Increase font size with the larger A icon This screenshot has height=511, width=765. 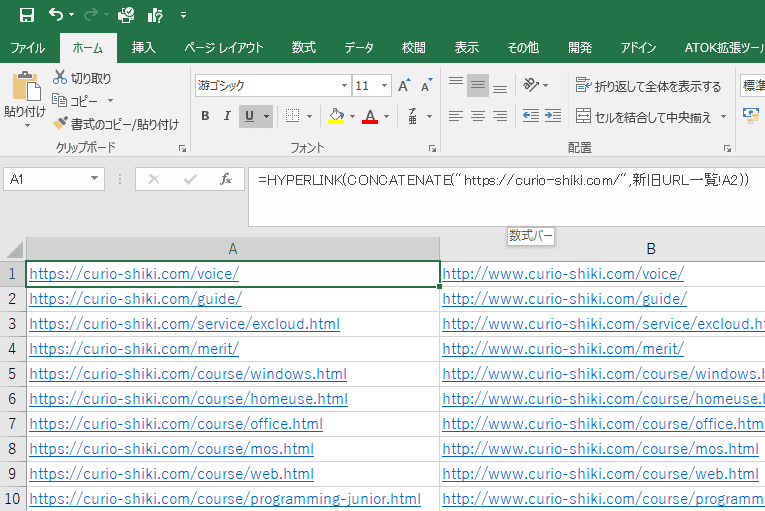(x=404, y=86)
